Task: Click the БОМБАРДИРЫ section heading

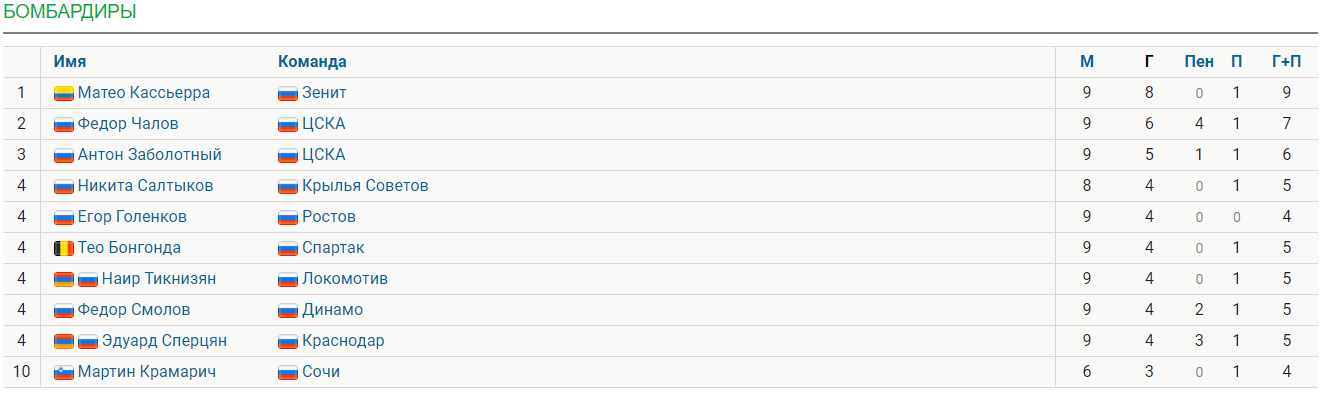Action: [x=70, y=12]
